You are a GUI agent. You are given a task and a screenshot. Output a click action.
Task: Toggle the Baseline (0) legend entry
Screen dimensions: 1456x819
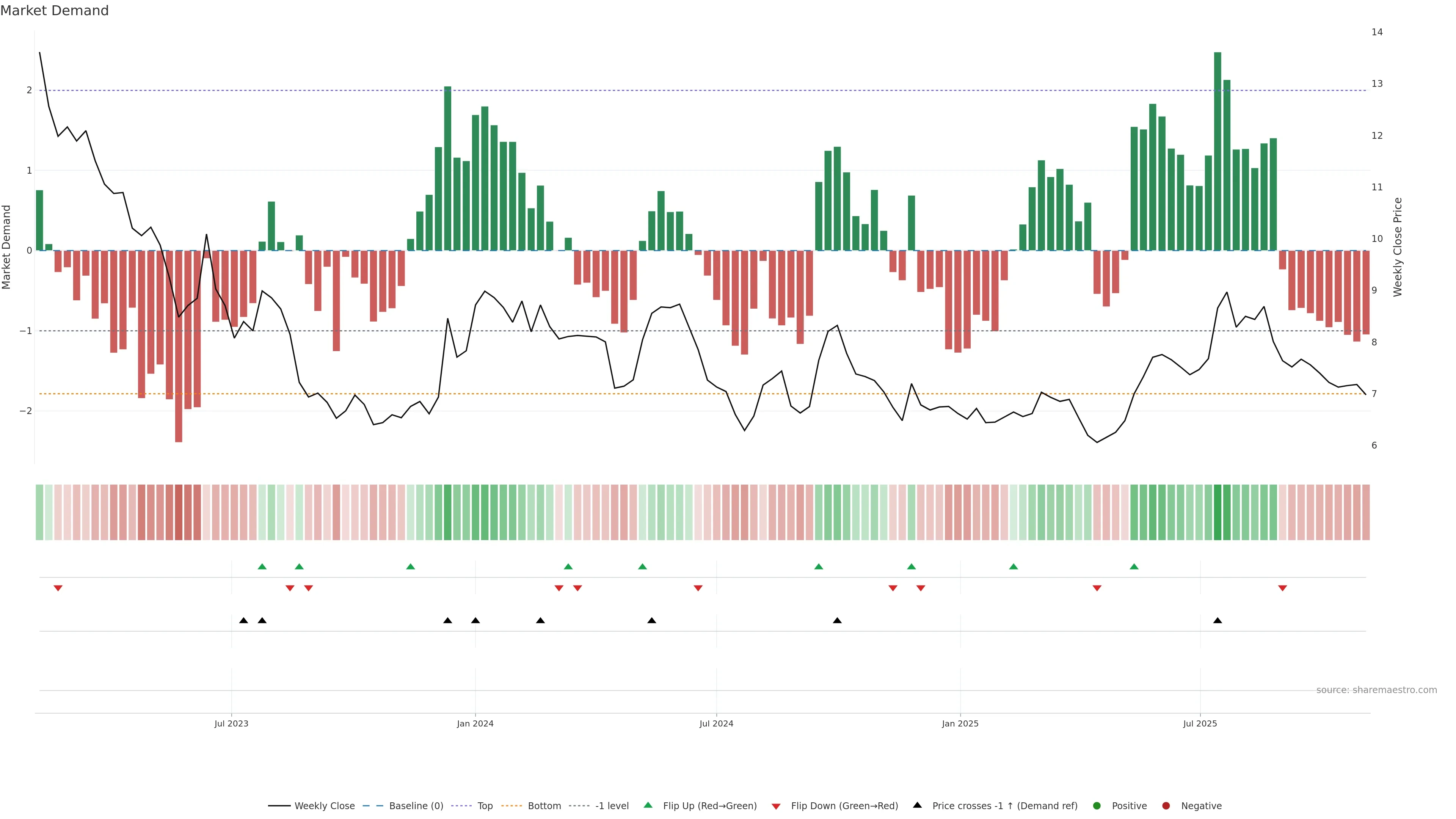tap(416, 805)
